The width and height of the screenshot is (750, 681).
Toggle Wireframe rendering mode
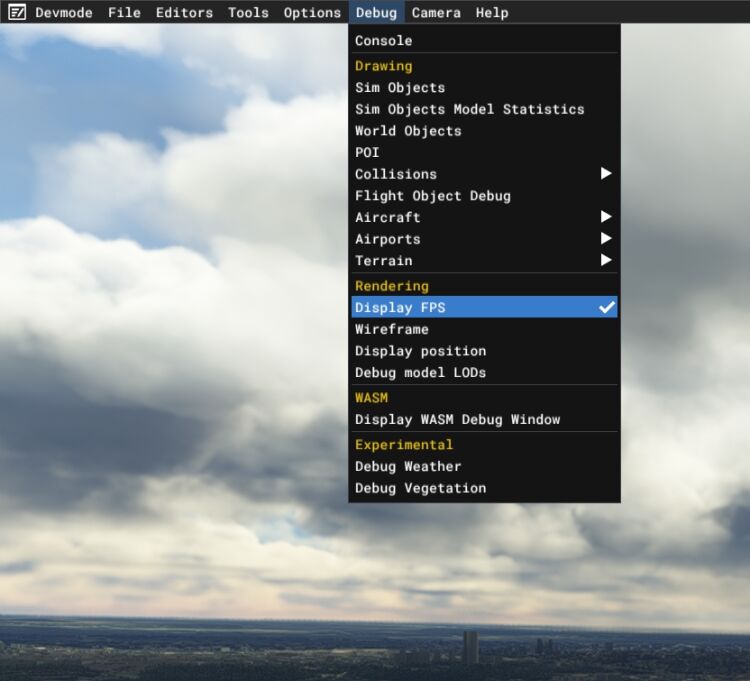coord(392,330)
